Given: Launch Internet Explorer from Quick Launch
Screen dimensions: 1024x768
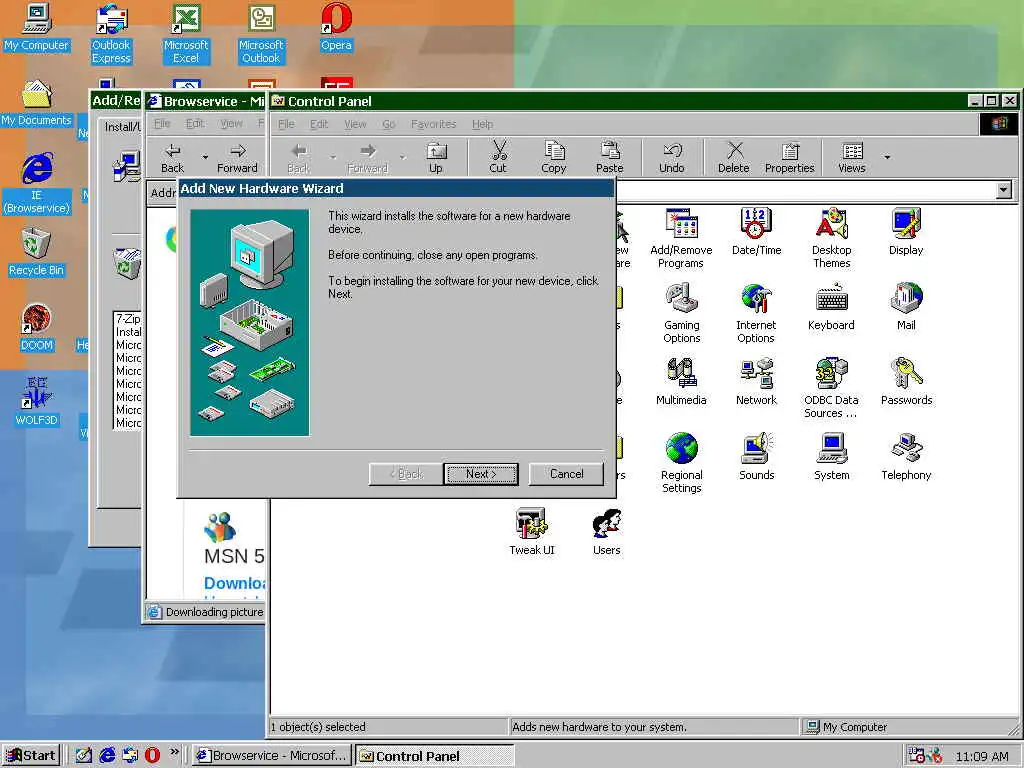Looking at the screenshot, I should tap(107, 756).
